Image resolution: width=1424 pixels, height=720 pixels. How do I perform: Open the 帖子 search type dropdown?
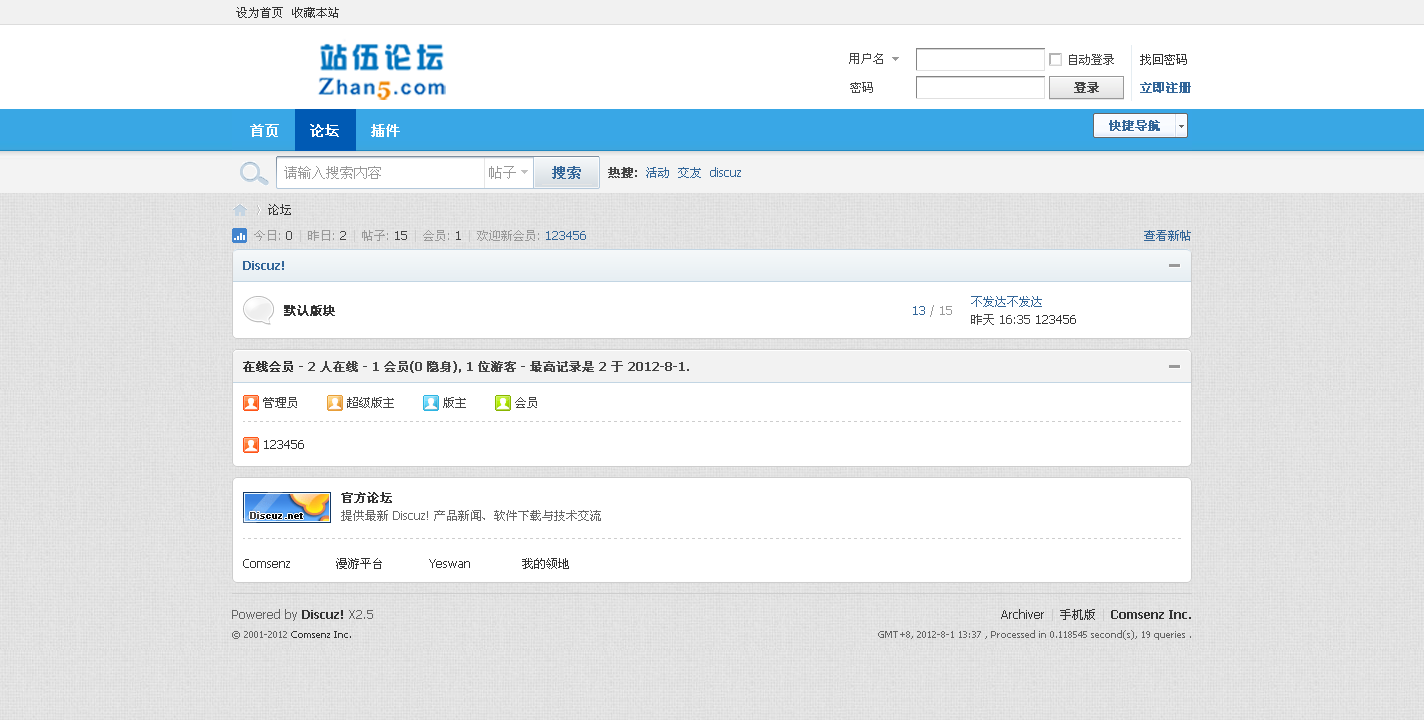[x=508, y=172]
